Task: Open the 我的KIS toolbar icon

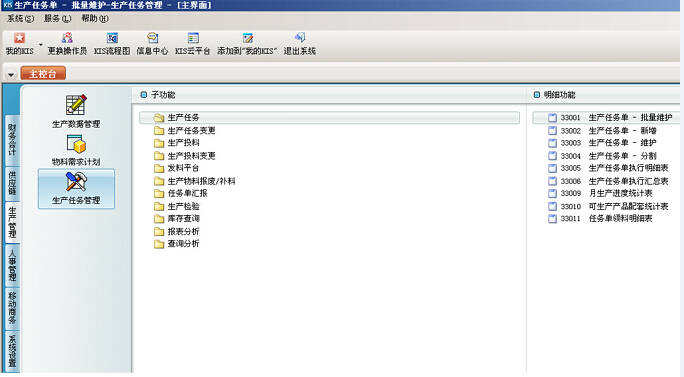Action: 19,44
